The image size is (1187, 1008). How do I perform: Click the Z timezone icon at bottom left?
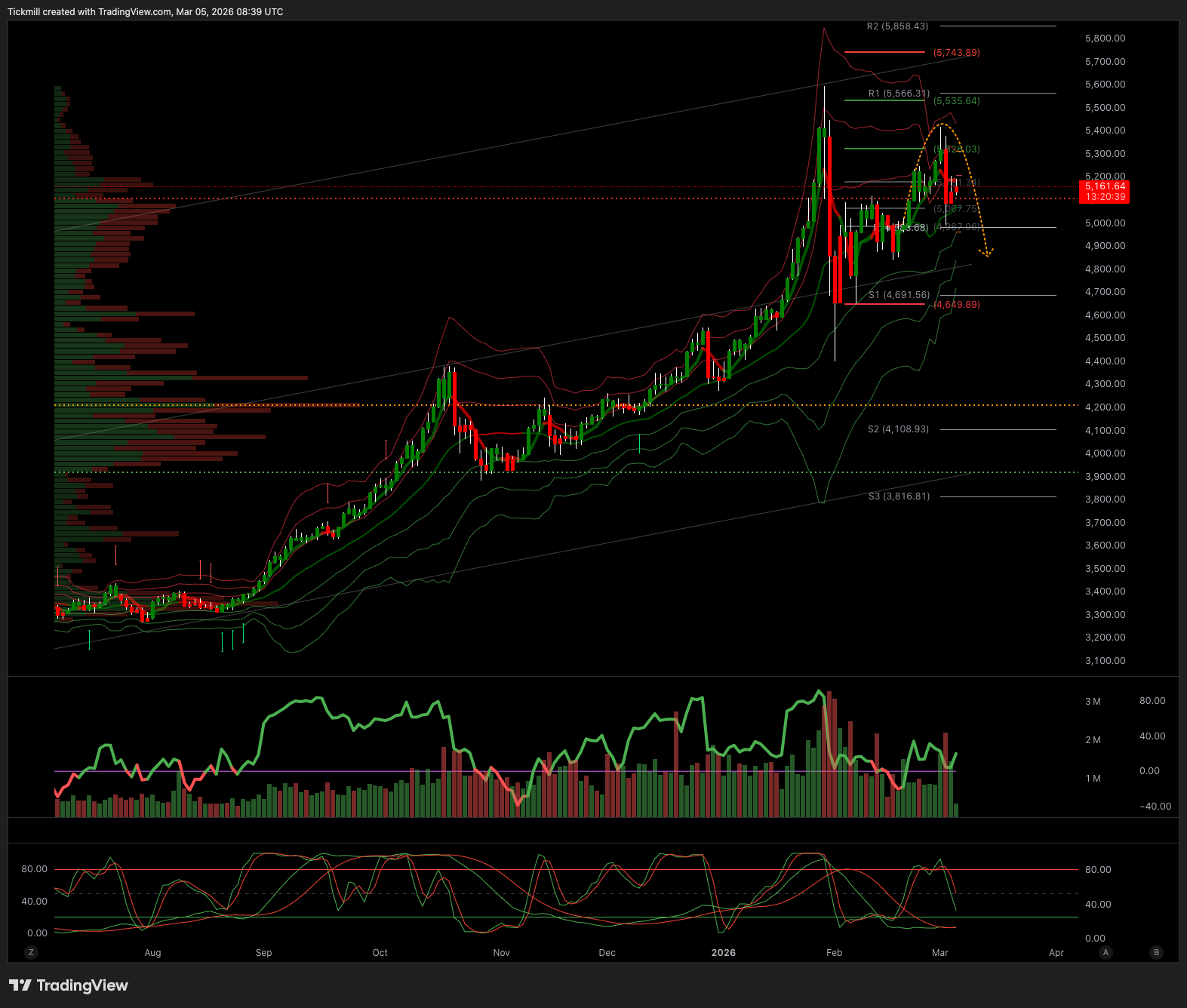click(31, 952)
